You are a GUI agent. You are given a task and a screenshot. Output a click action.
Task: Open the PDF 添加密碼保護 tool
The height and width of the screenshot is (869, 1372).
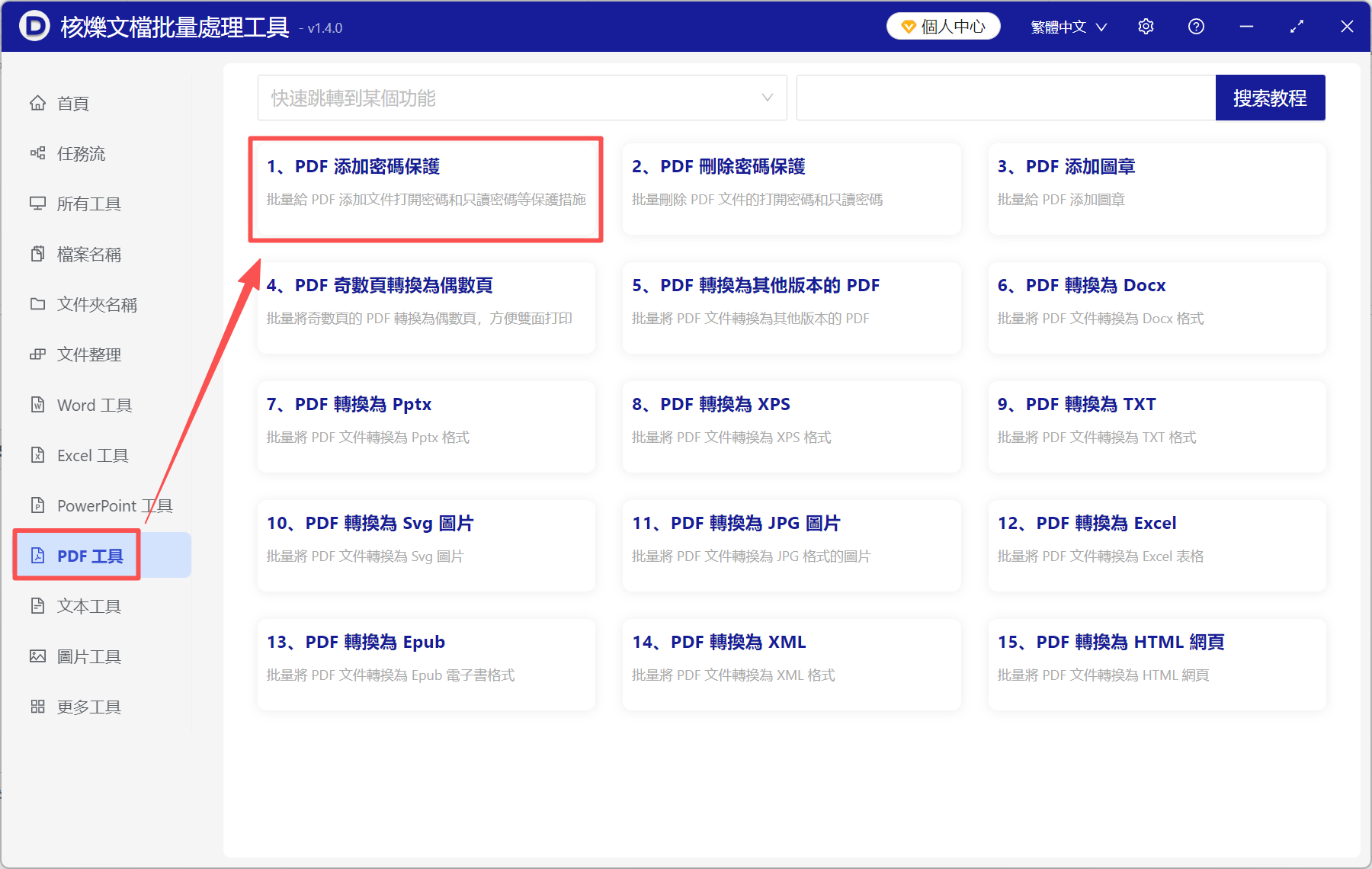pos(425,189)
